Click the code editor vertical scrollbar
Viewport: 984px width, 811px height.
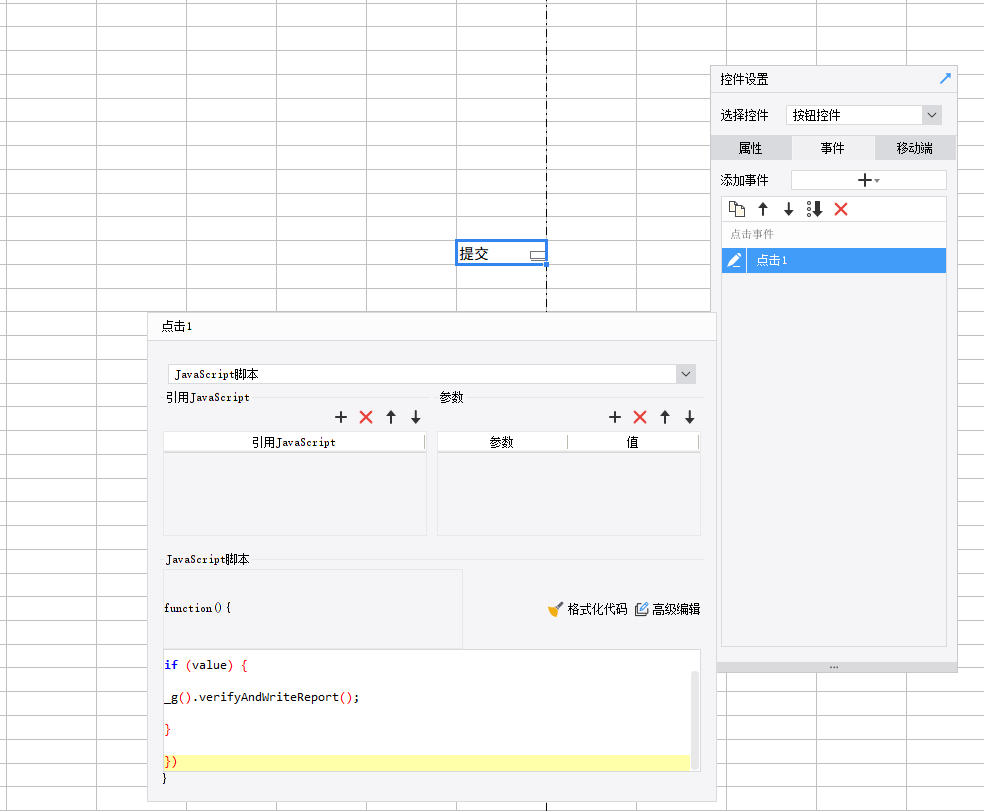click(695, 710)
